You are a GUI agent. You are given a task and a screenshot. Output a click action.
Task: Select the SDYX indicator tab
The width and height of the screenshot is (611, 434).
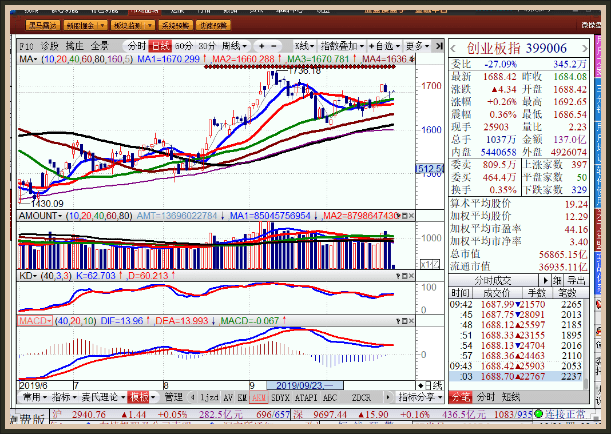[x=281, y=397]
